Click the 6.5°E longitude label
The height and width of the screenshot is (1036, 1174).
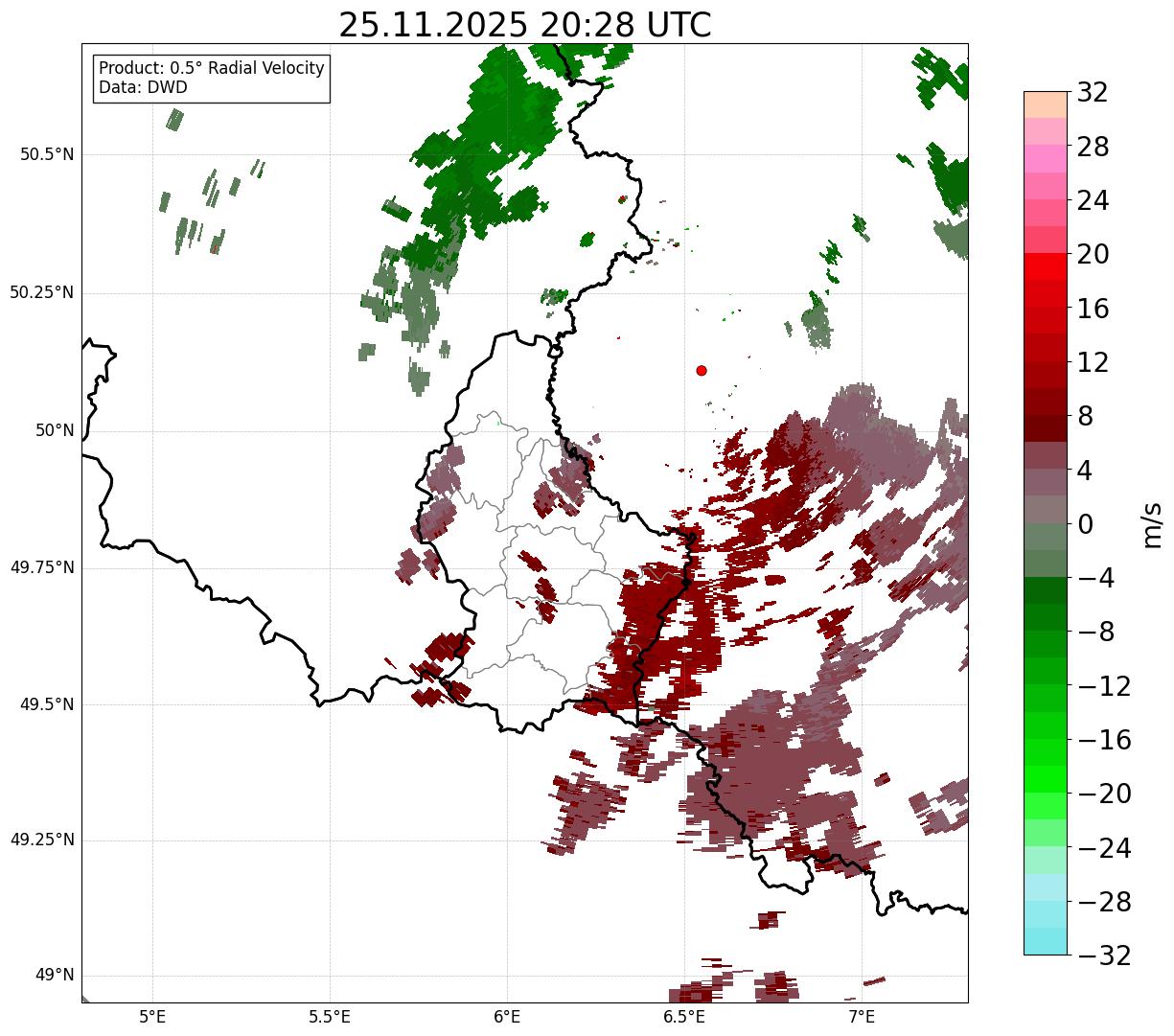click(x=684, y=1016)
